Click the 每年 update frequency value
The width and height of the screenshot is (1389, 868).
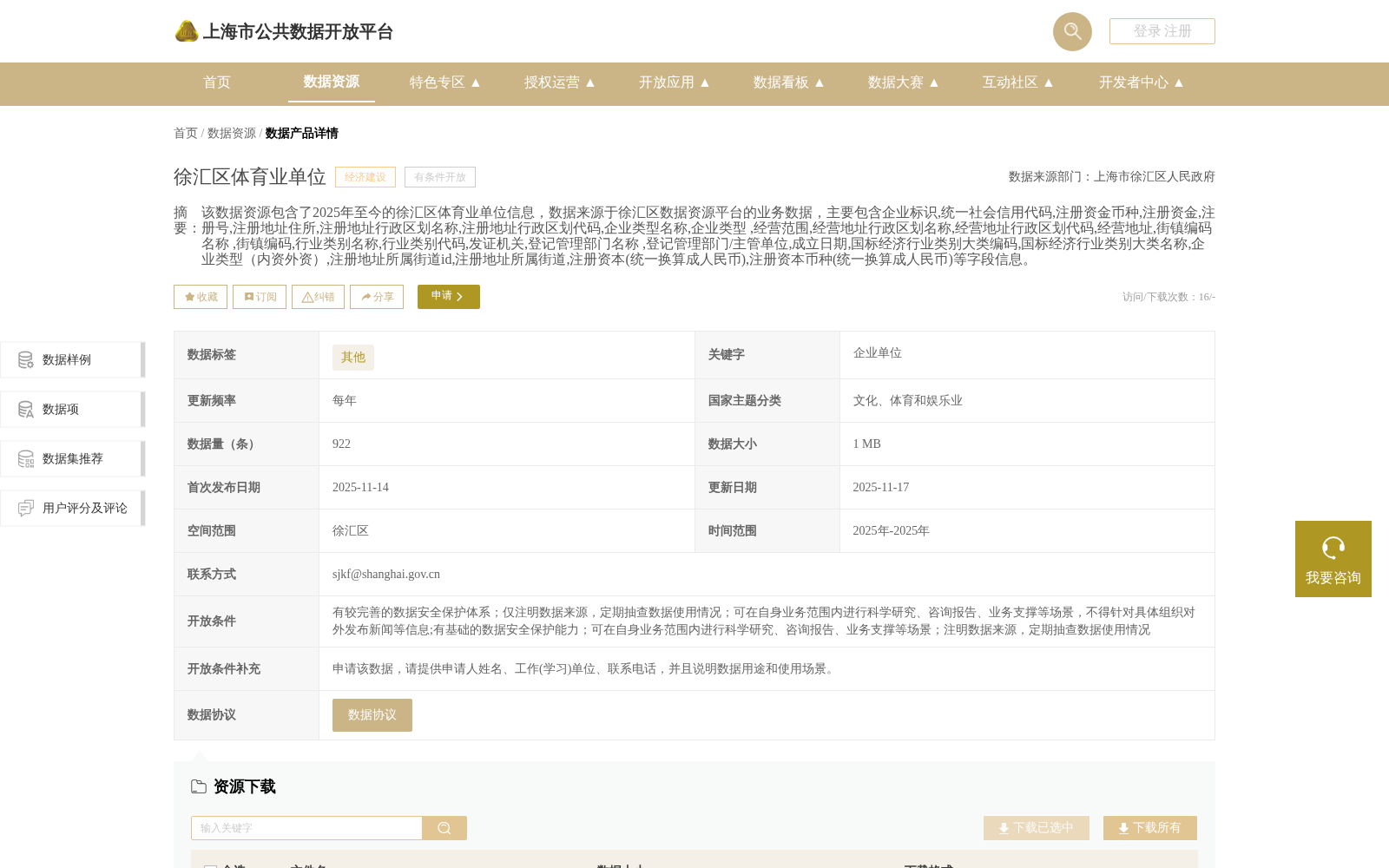coord(345,401)
